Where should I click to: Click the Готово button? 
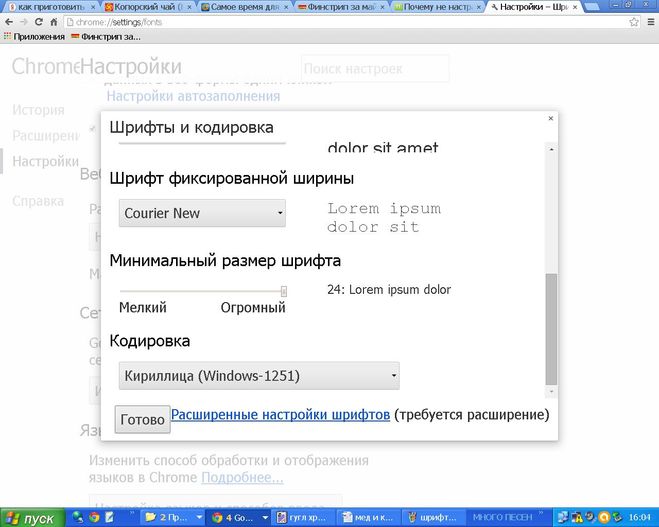coord(142,419)
